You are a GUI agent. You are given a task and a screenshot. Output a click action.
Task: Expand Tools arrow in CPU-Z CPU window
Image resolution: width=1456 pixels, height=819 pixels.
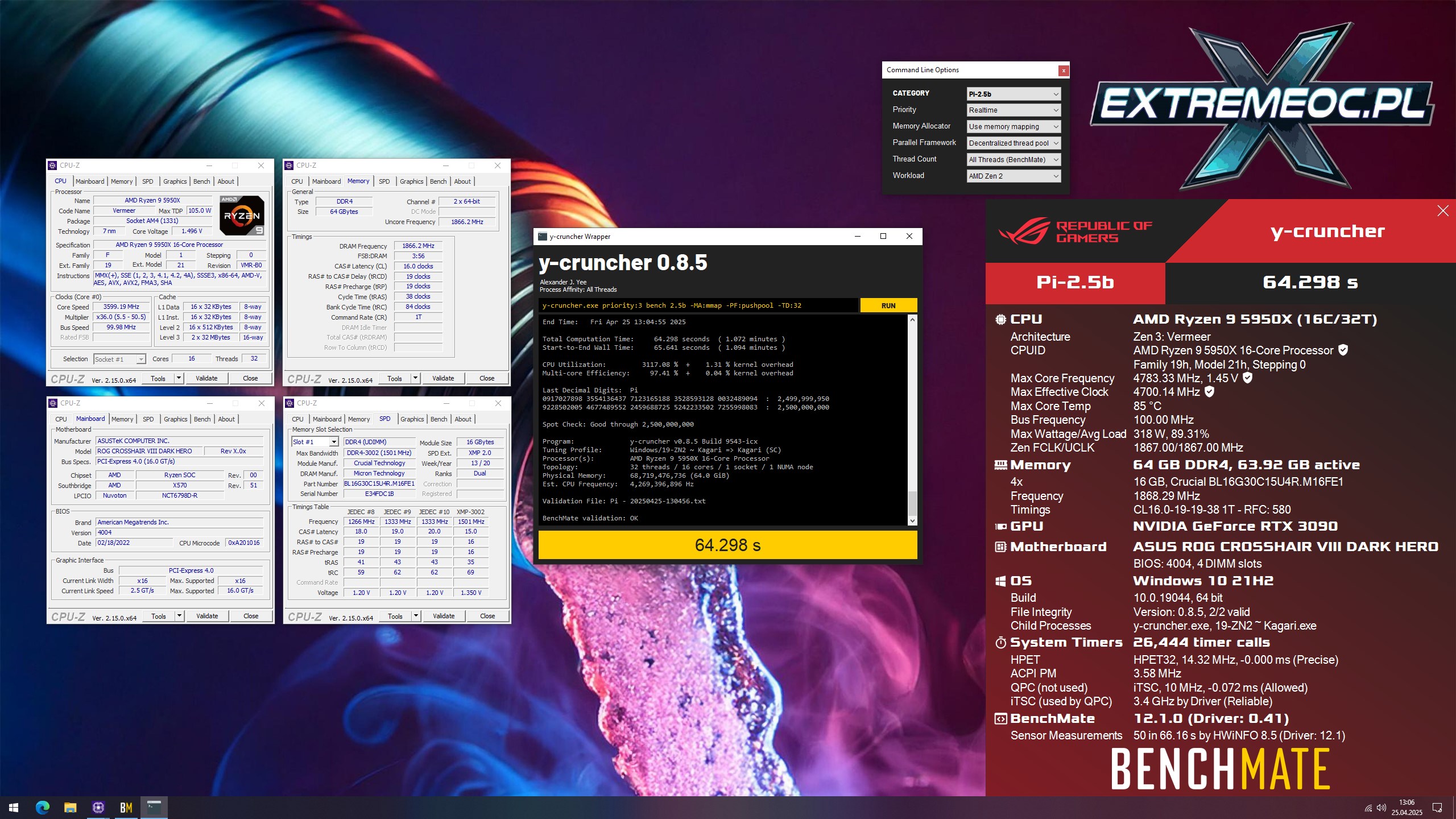(179, 378)
